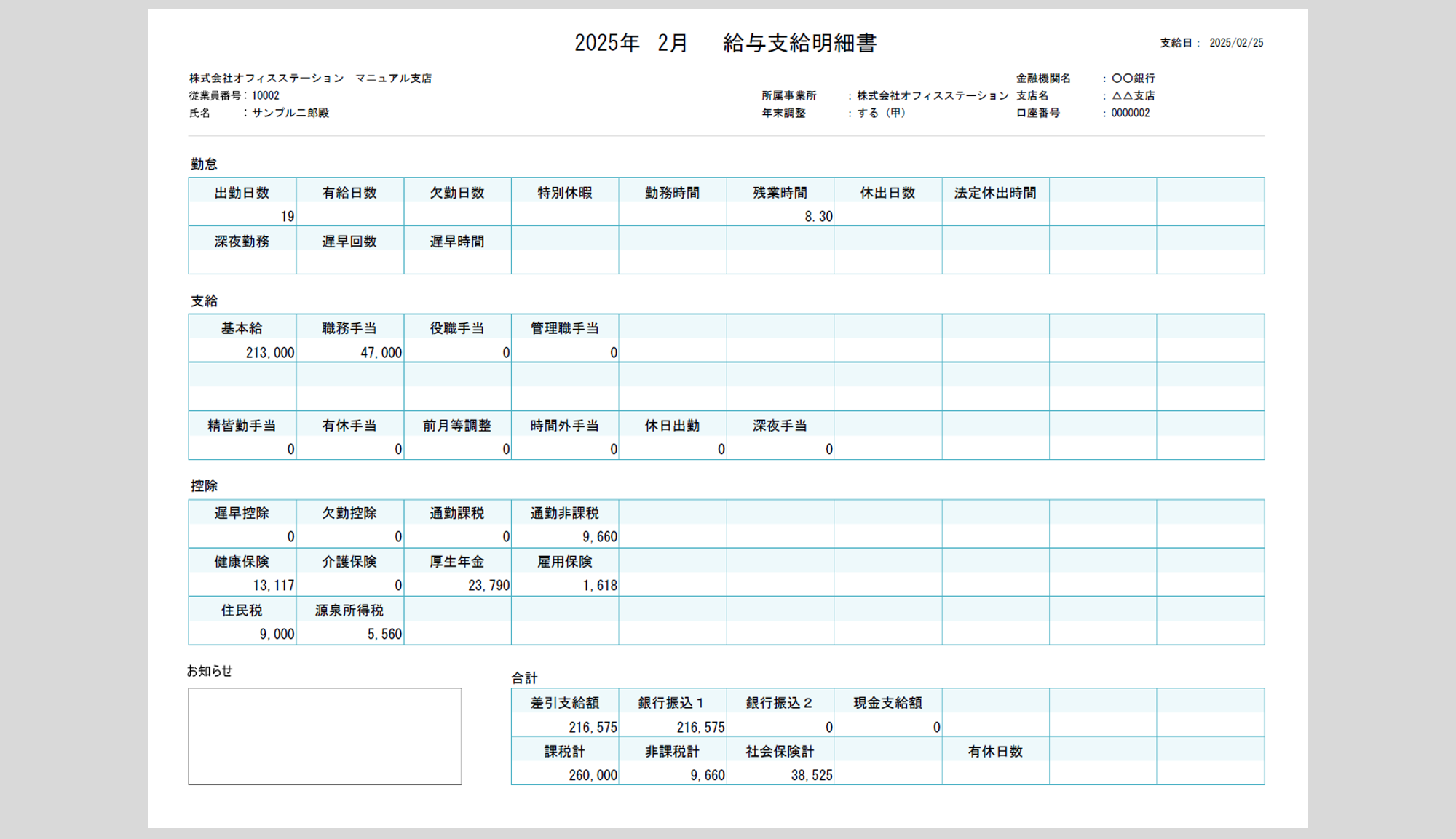Viewport: 1456px width, 839px height.
Task: Click the 差引支給額 total 216,575
Action: coord(592,728)
